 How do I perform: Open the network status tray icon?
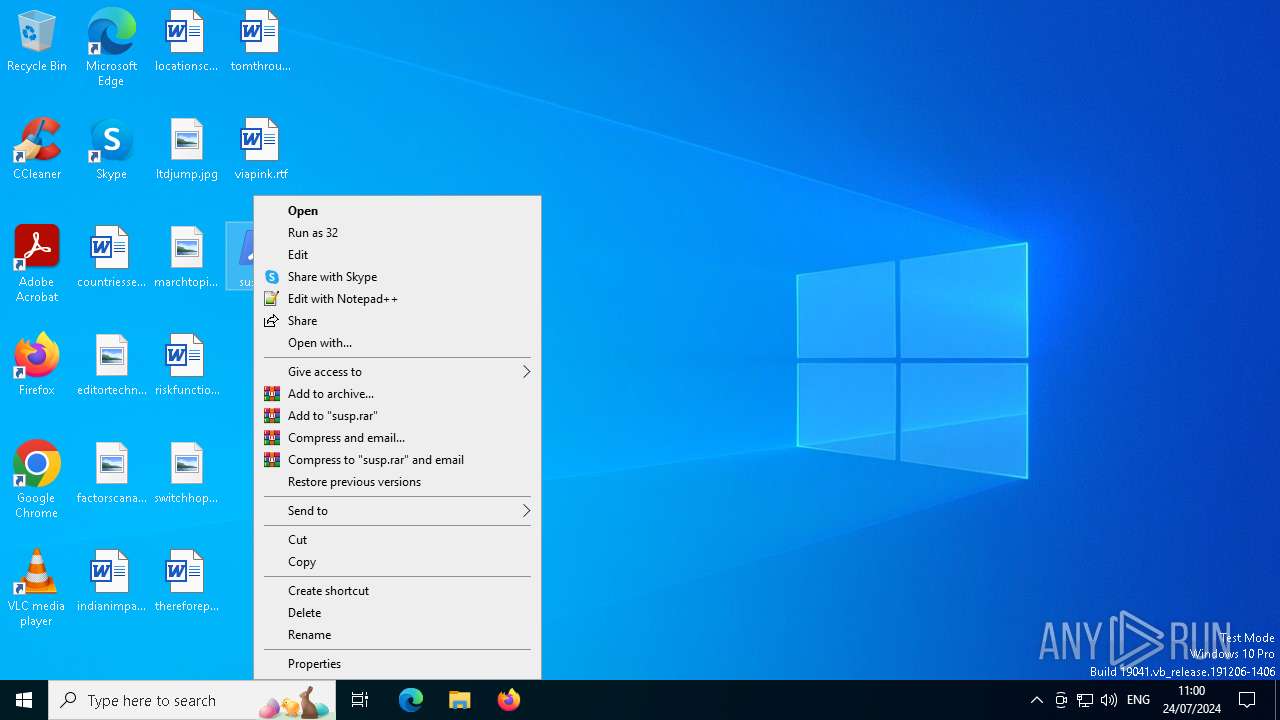pos(1085,700)
